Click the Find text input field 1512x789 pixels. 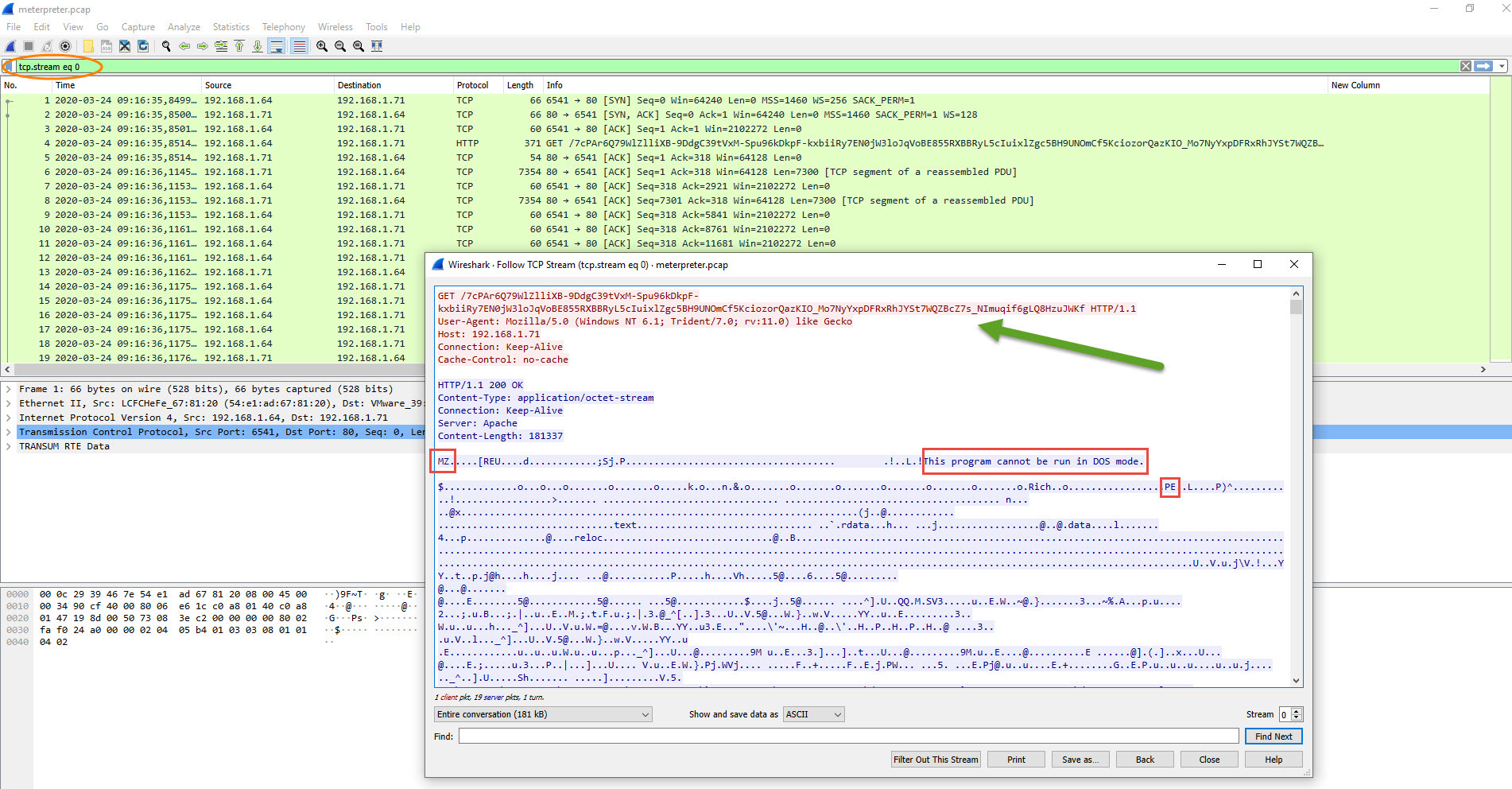[x=848, y=737]
